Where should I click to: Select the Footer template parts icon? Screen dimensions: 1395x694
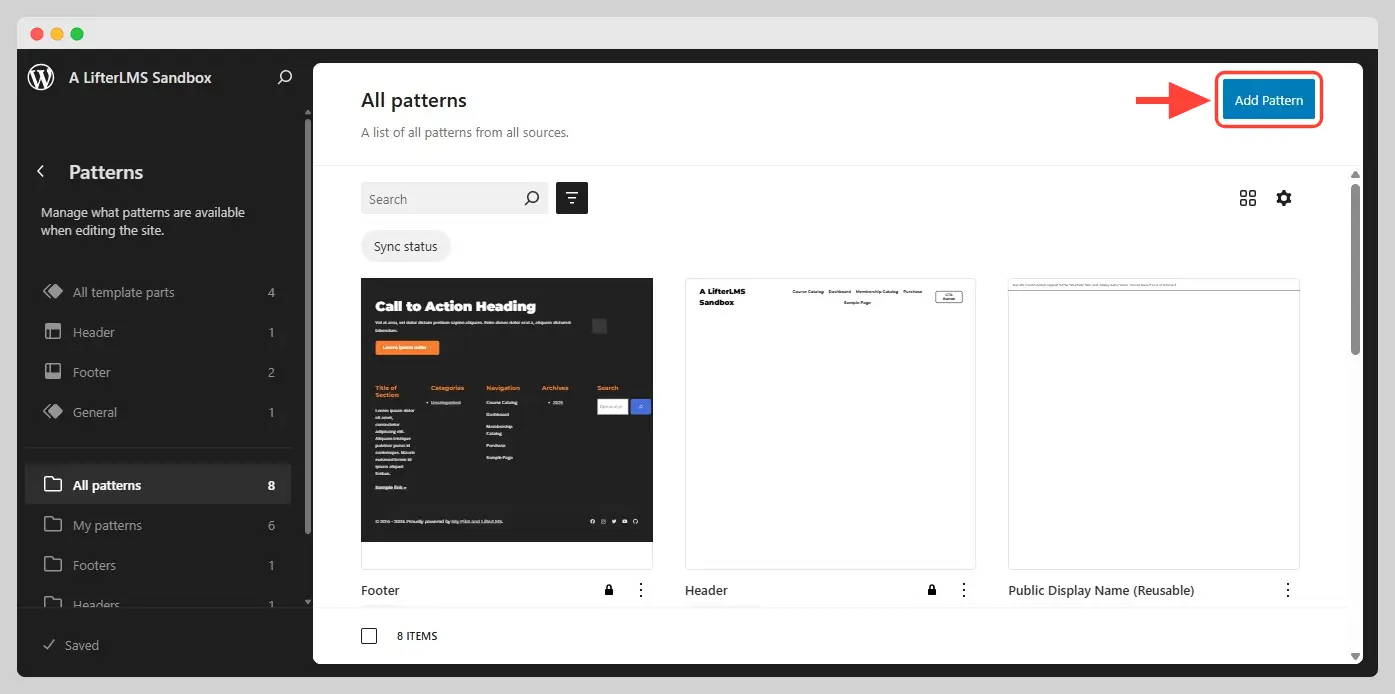(x=52, y=371)
